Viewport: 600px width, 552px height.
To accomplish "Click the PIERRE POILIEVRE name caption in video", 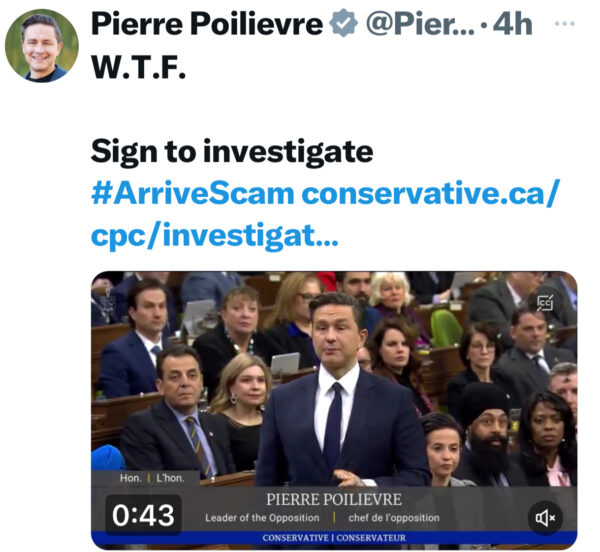I will point(333,498).
